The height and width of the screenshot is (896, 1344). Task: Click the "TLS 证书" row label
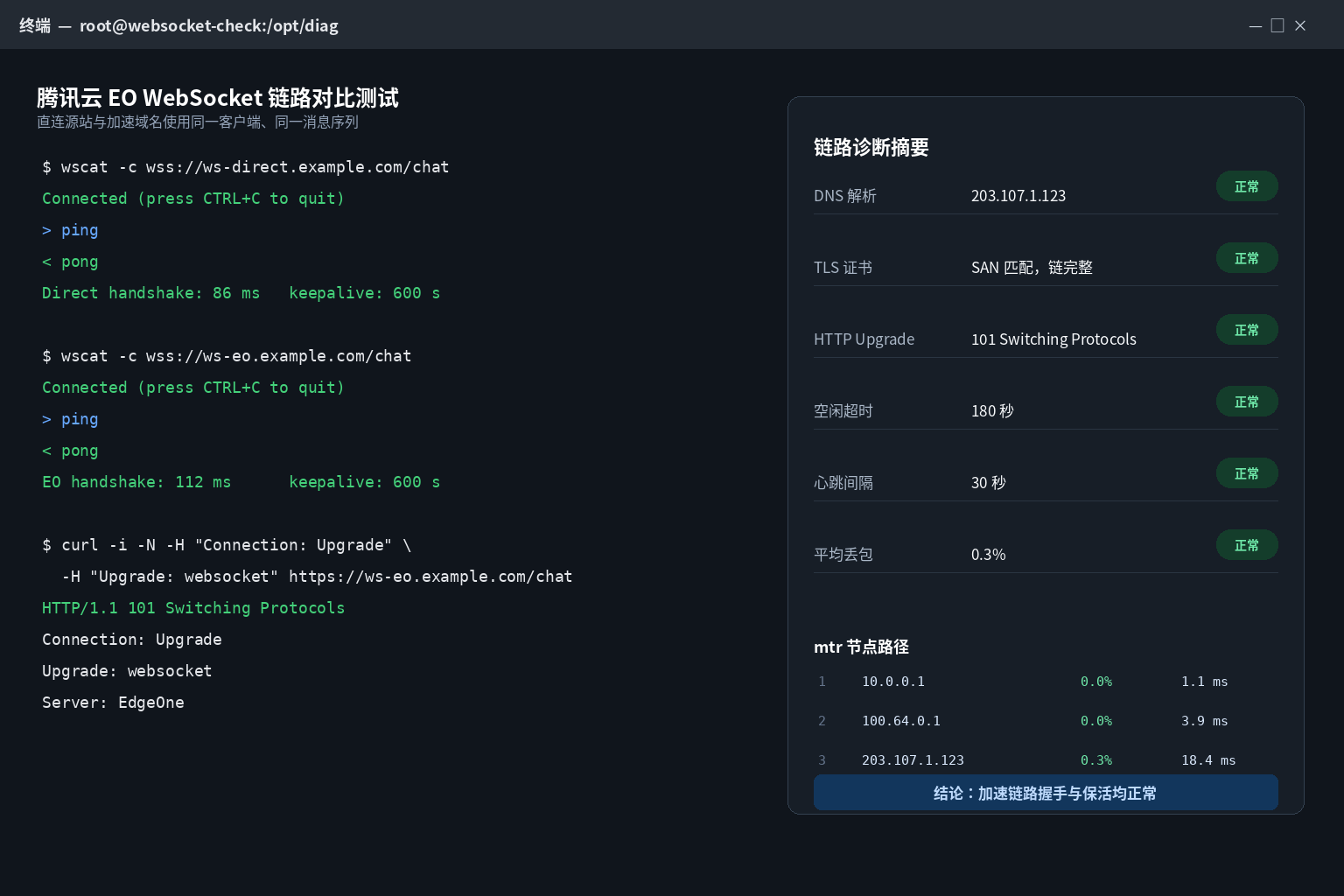pyautogui.click(x=843, y=268)
